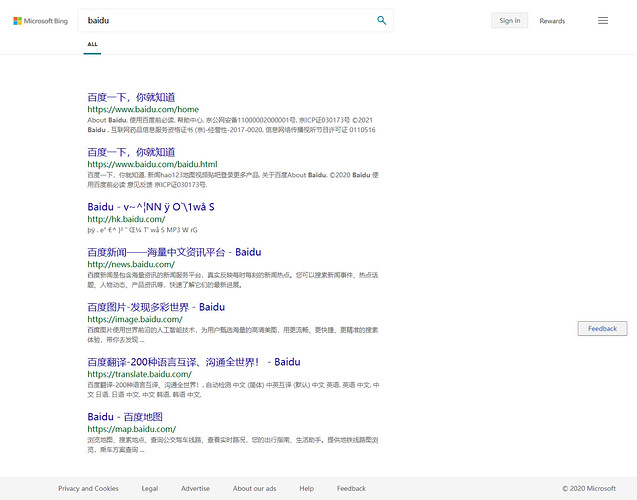Viewport: 637px width, 500px height.
Task: Click description snippet under image.baidu.com
Action: [233, 335]
